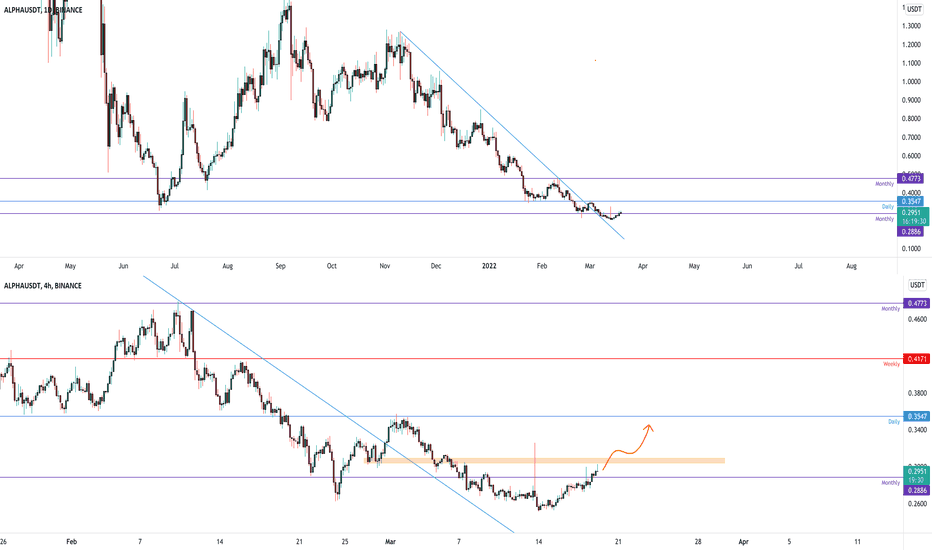Click the Monthly label beside 0.4773 on the 4h chart

coord(890,309)
